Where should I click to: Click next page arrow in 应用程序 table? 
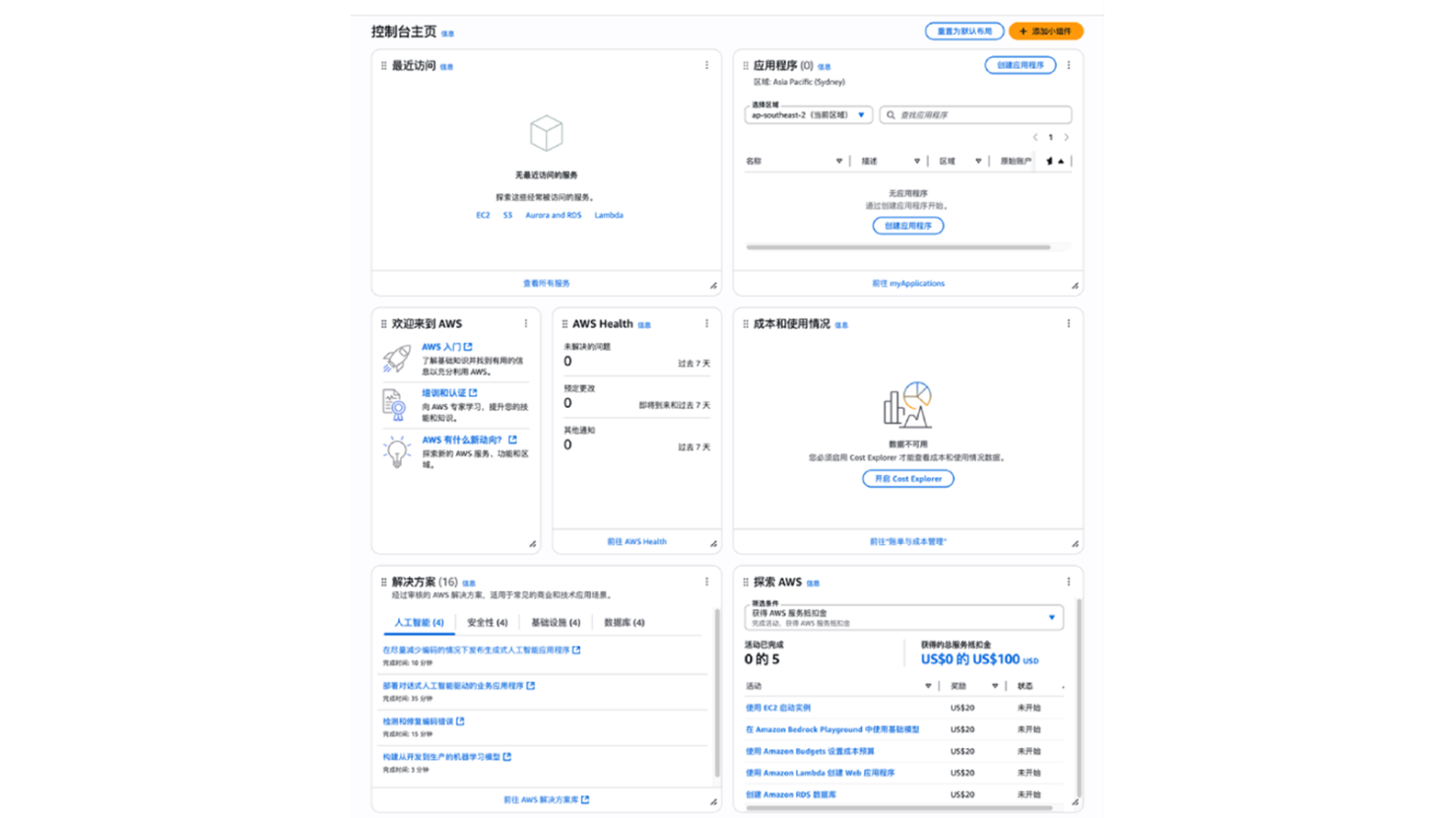(x=1066, y=137)
